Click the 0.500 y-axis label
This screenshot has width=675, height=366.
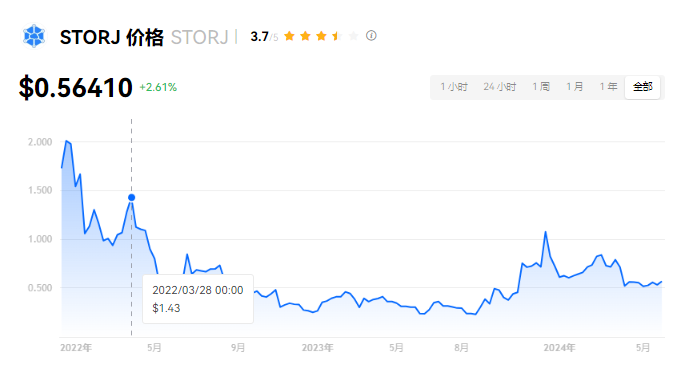(x=40, y=288)
